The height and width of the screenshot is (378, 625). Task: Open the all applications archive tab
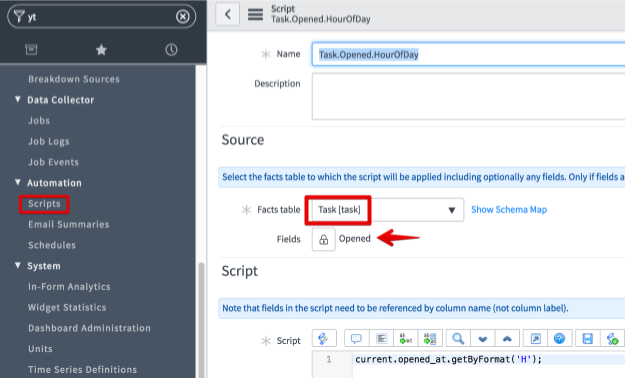(x=31, y=49)
